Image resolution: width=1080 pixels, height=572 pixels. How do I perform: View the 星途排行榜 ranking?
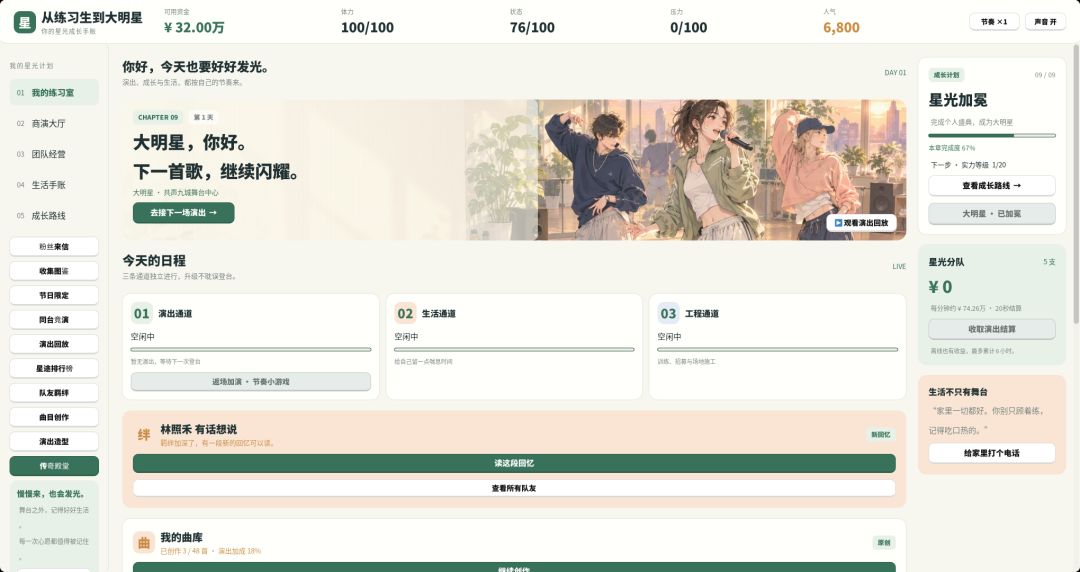54,369
